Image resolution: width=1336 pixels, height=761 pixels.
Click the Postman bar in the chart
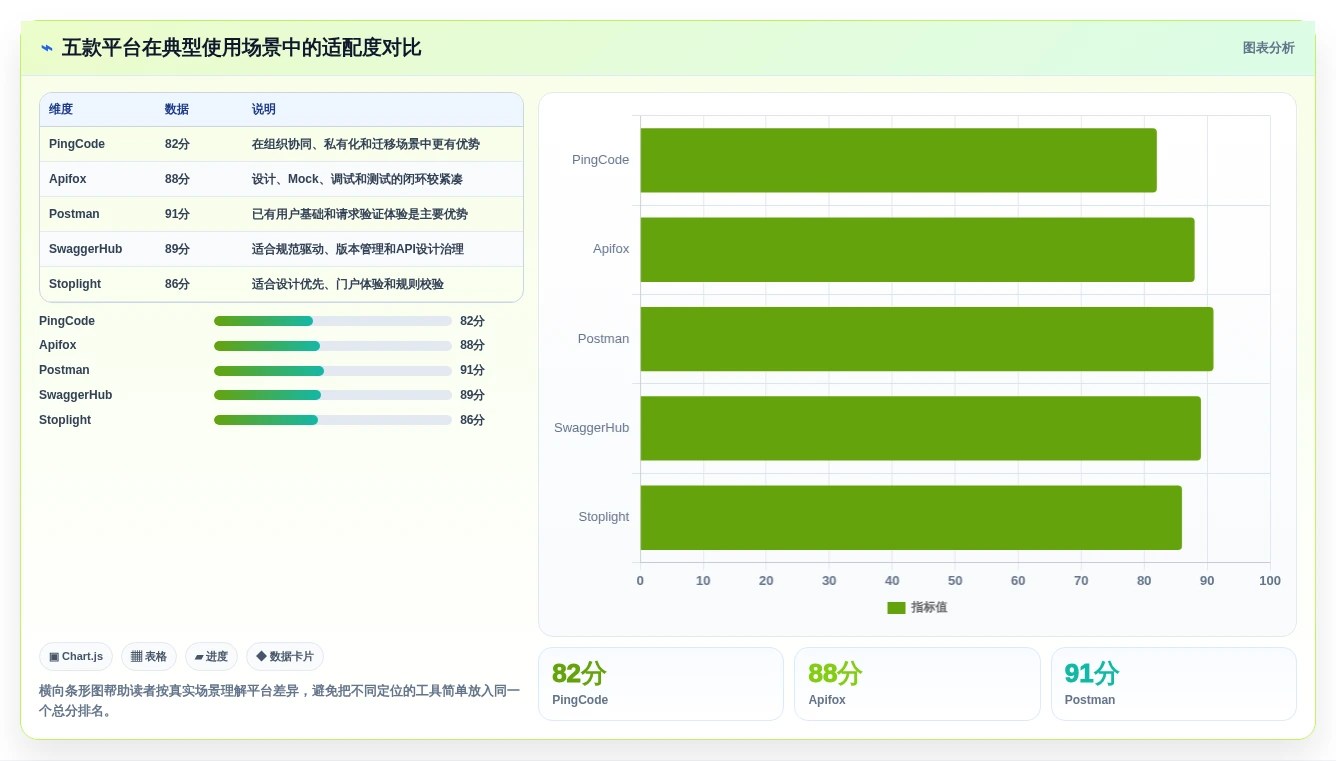927,339
